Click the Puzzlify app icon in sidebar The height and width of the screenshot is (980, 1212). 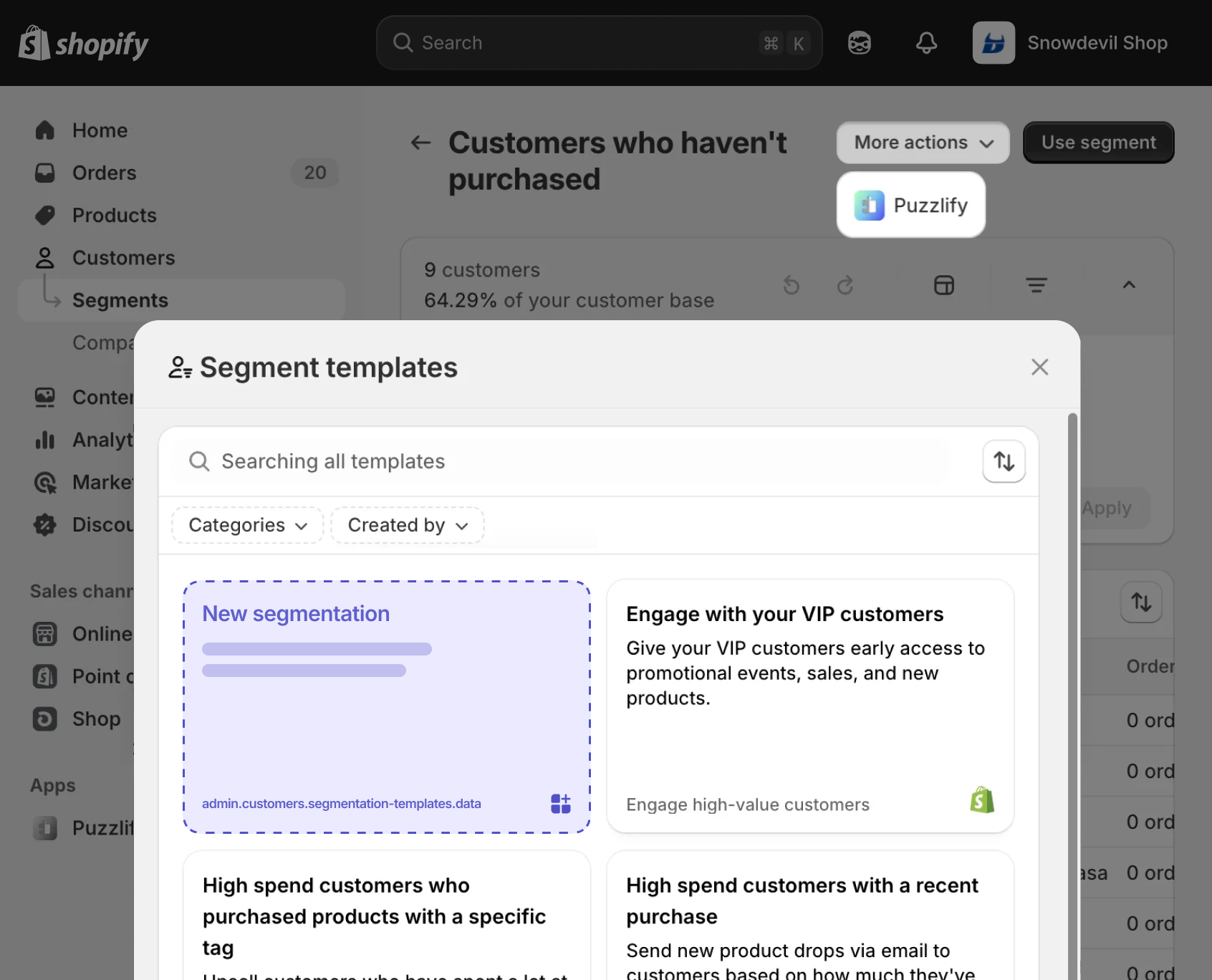[45, 828]
